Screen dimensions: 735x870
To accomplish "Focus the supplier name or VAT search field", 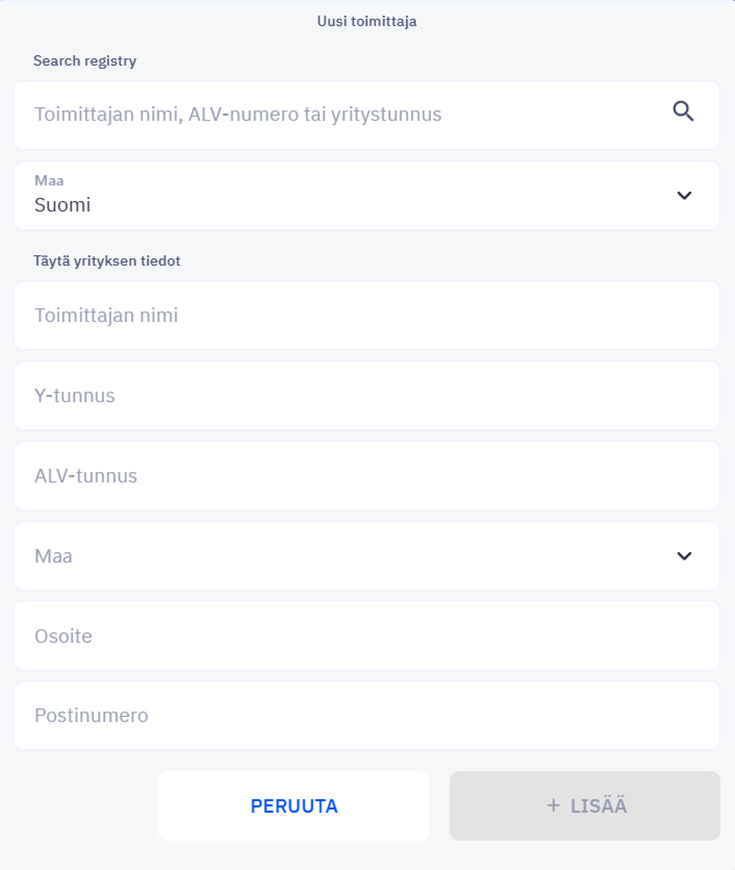I will point(367,115).
